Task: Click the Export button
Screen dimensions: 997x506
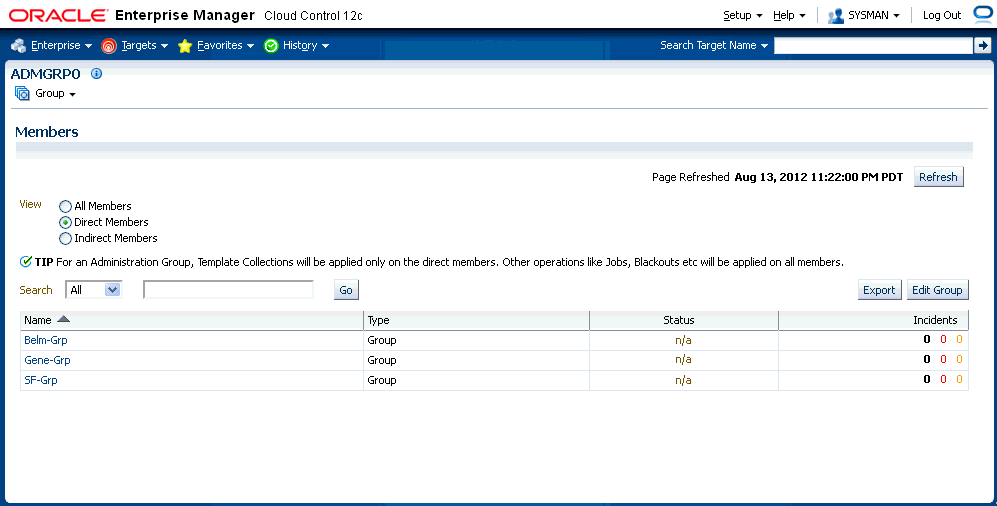Action: [x=879, y=290]
